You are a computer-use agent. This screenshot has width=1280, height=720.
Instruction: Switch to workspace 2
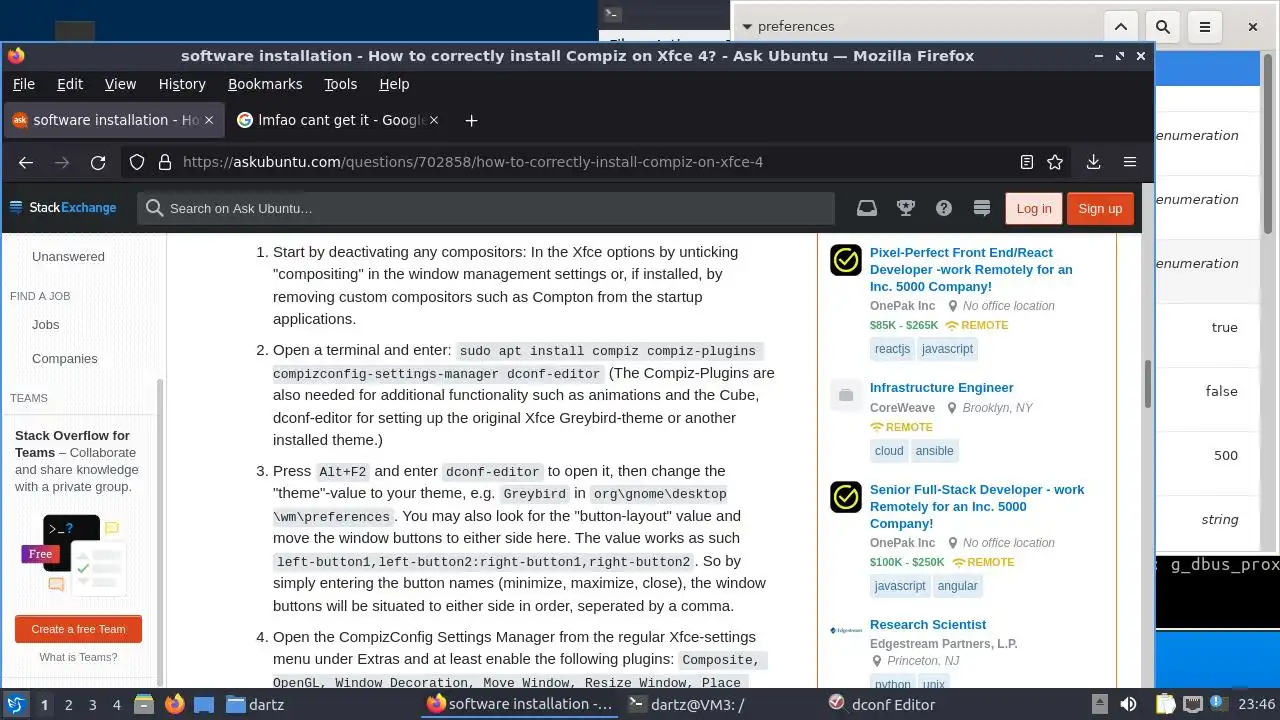click(69, 705)
